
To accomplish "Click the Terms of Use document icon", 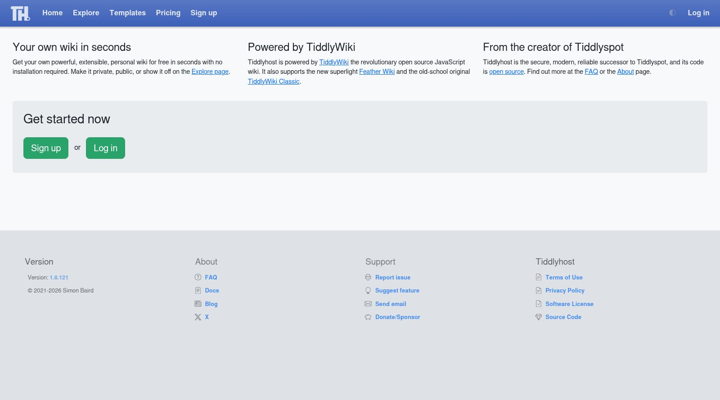I will [539, 277].
